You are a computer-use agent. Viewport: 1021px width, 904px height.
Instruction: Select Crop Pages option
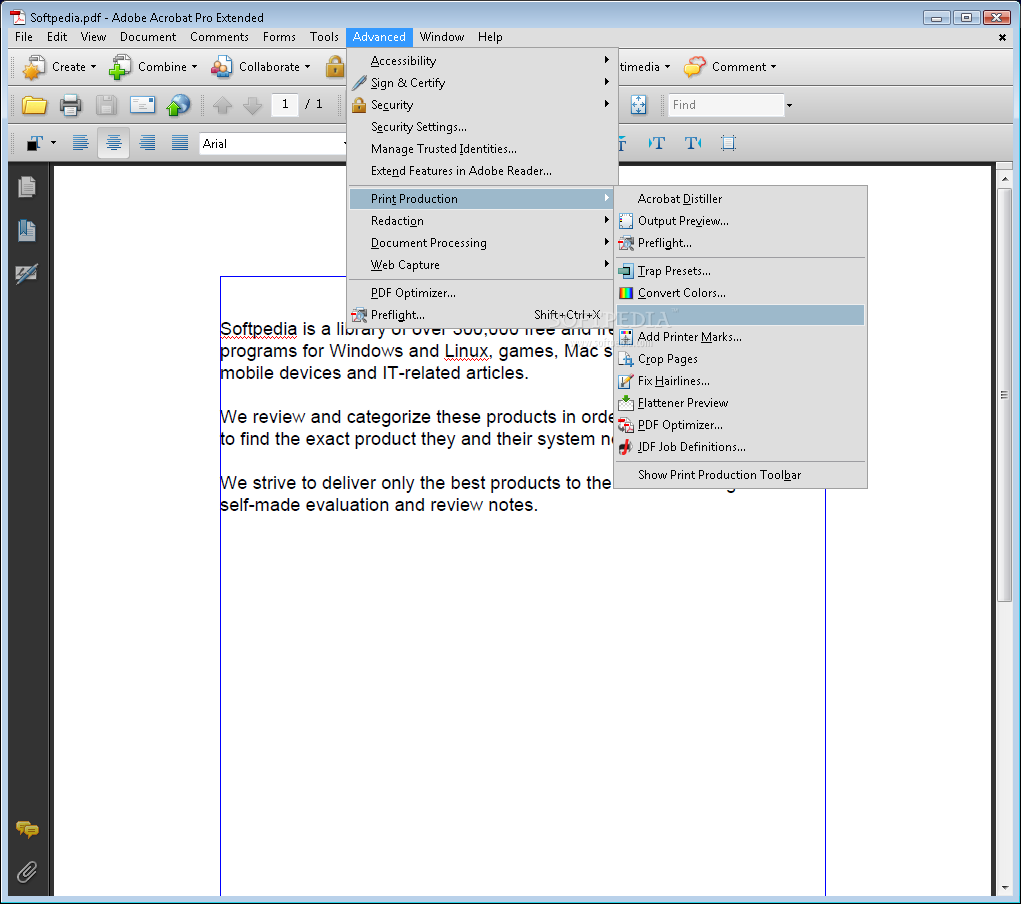pyautogui.click(x=740, y=359)
